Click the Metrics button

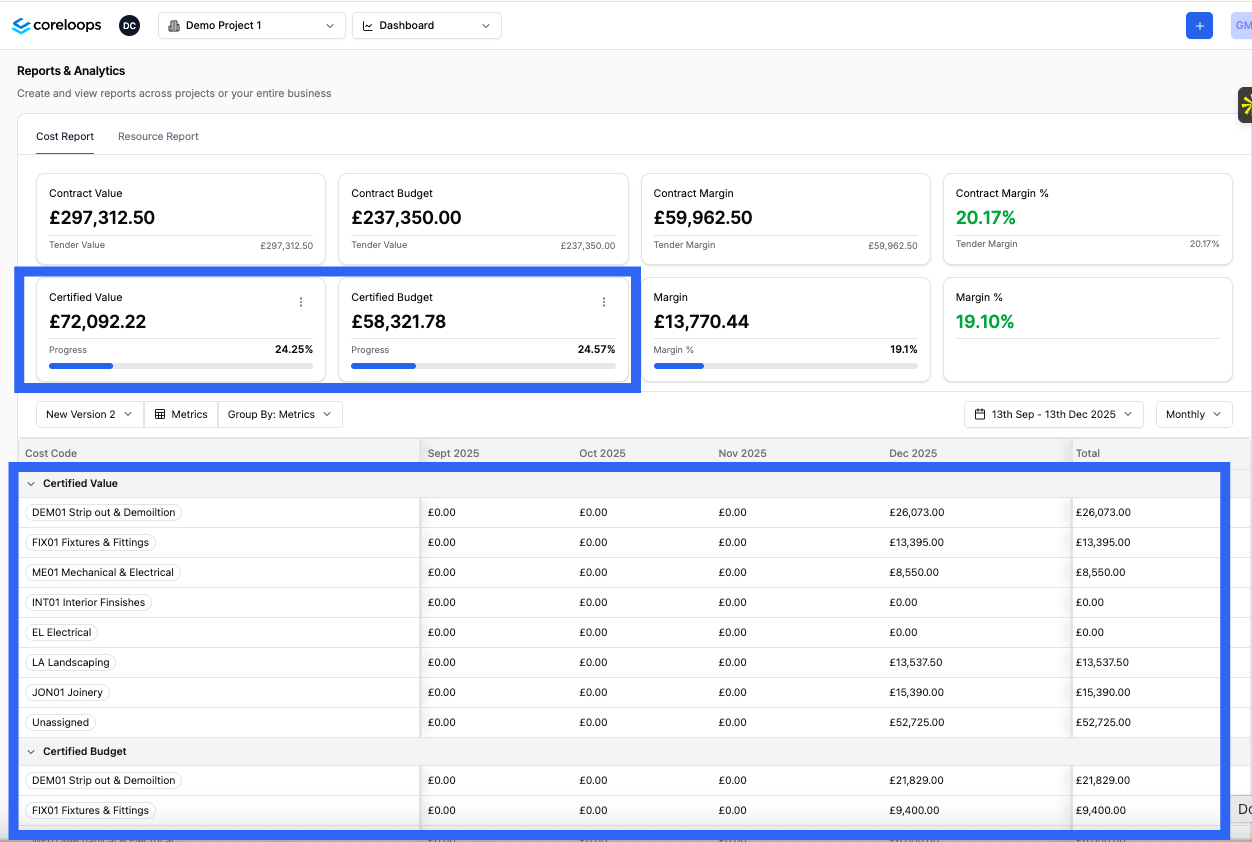(181, 414)
